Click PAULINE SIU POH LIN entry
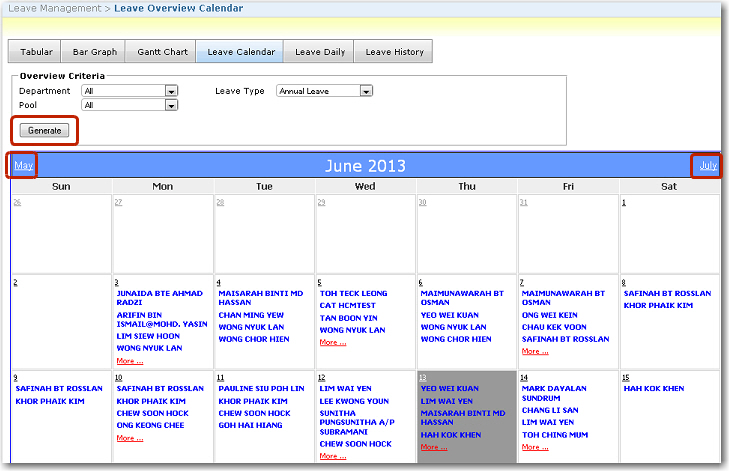The height and width of the screenshot is (471, 729). point(260,388)
